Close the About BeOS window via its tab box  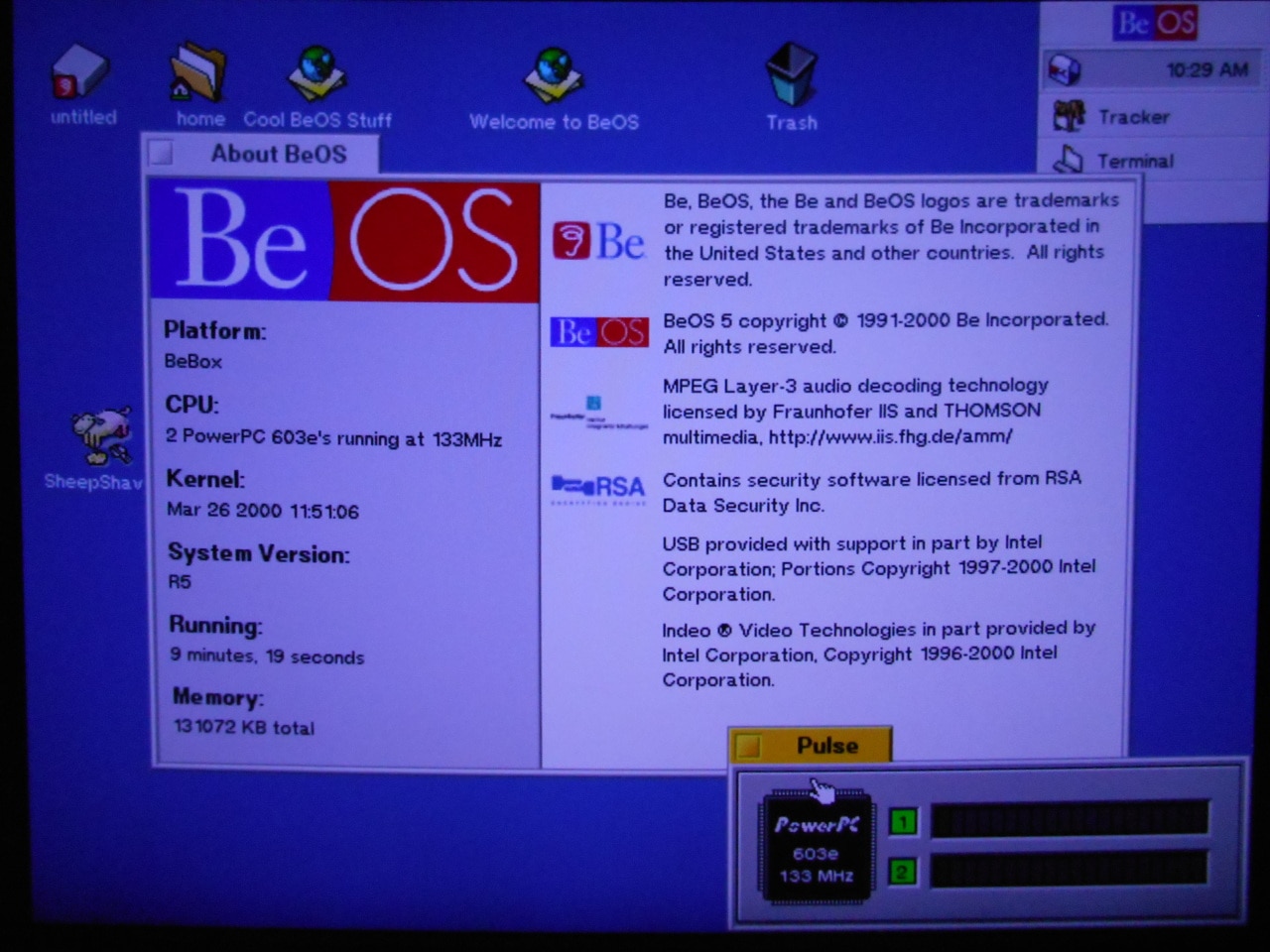[x=161, y=153]
